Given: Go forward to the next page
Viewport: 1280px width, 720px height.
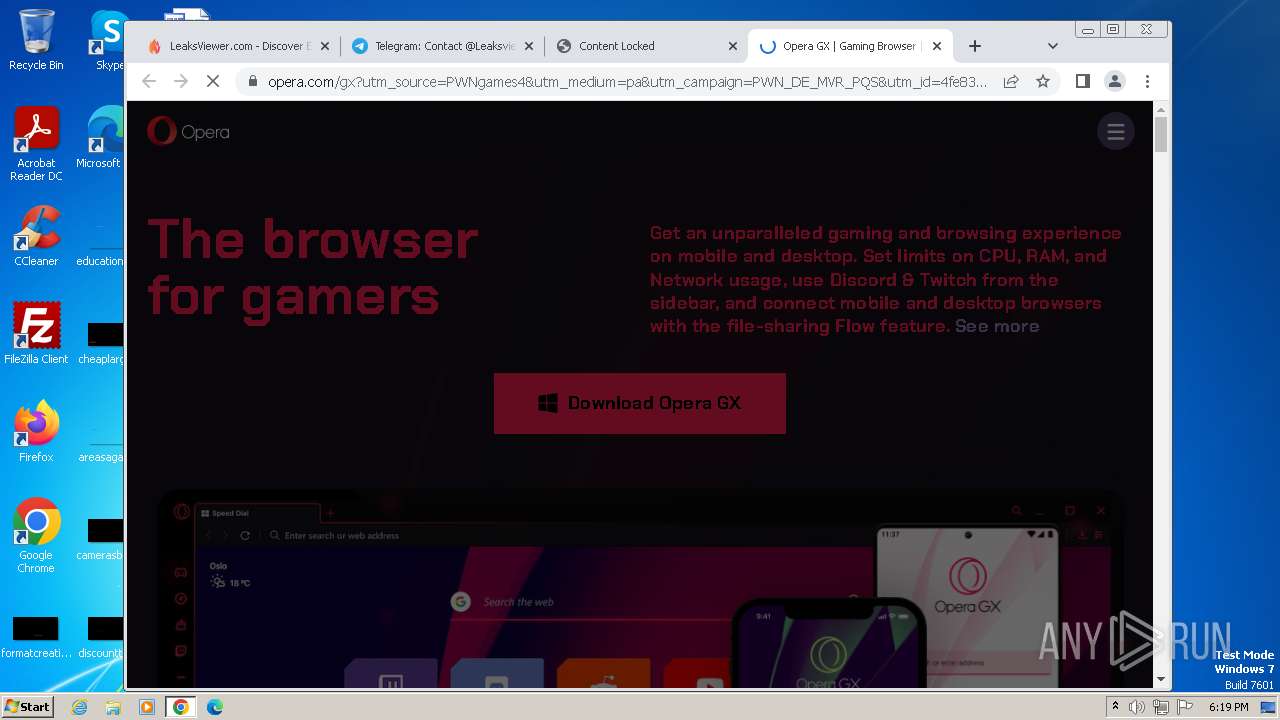Looking at the screenshot, I should pos(181,81).
